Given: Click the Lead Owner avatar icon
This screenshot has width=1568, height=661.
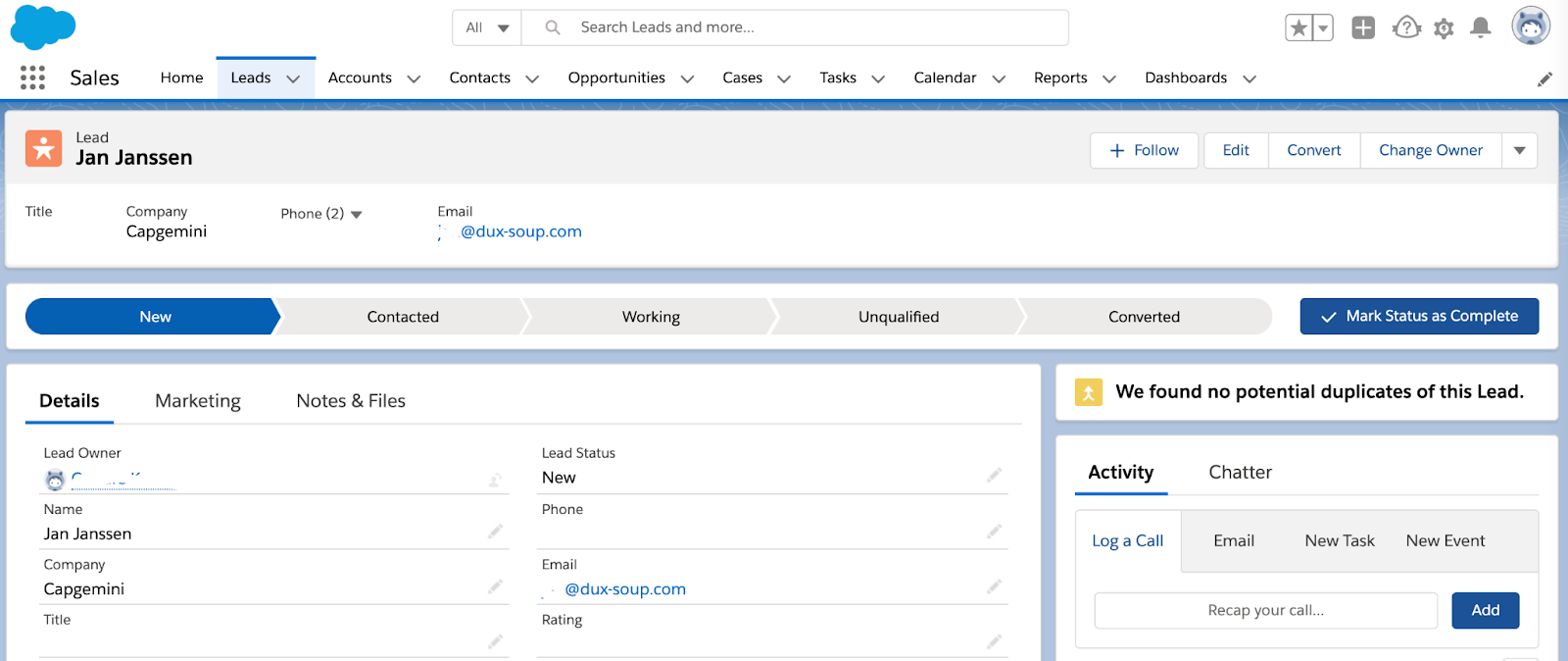Looking at the screenshot, I should [x=55, y=480].
